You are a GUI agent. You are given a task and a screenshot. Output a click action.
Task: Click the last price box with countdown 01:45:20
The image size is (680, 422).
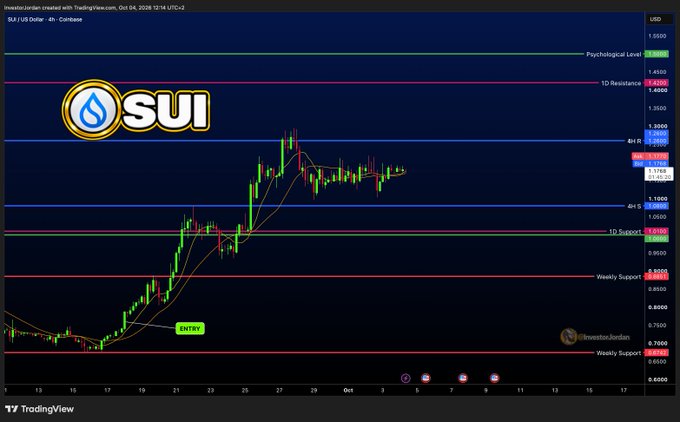click(659, 174)
